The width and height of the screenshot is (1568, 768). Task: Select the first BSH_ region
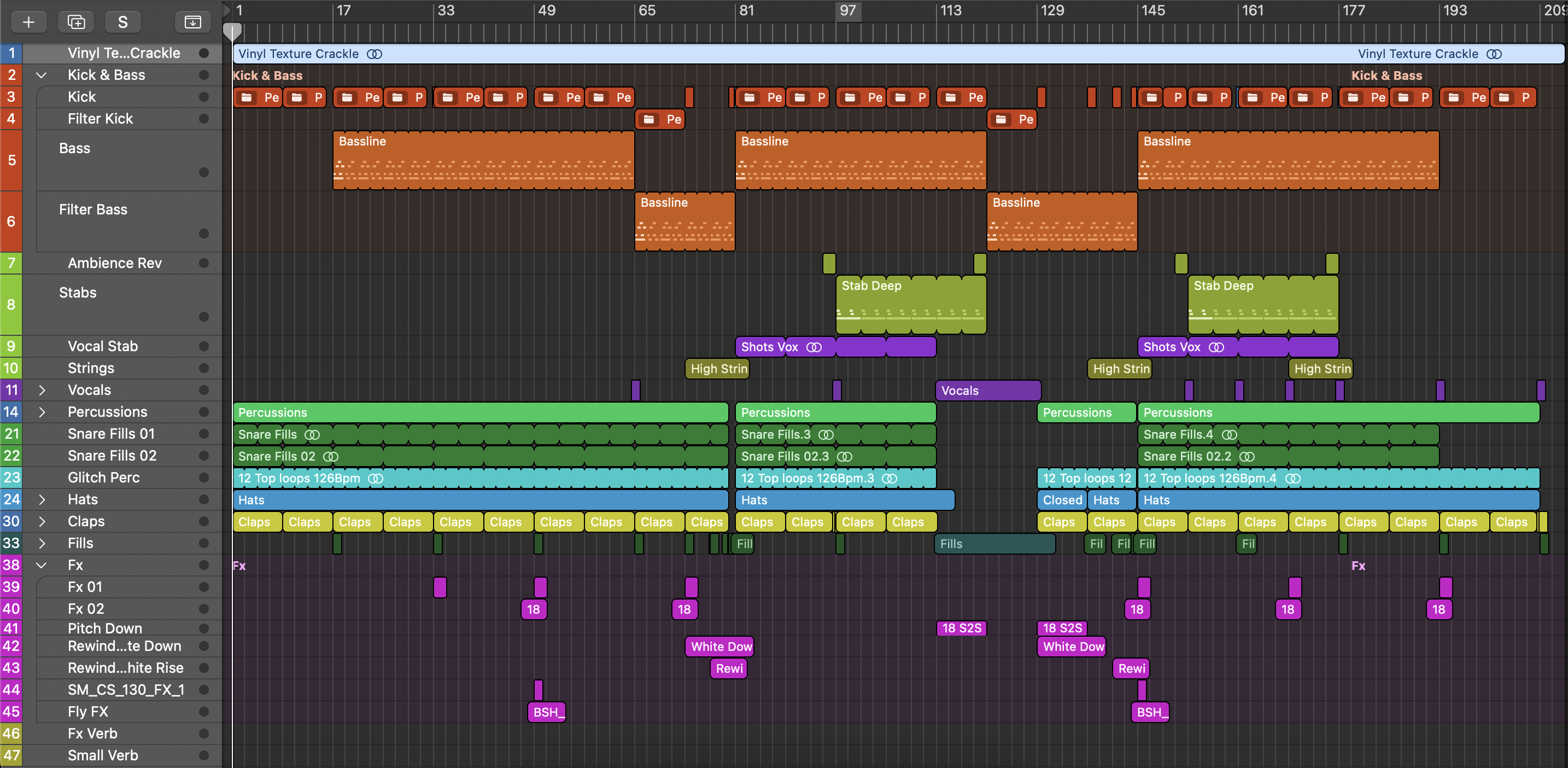[x=547, y=712]
